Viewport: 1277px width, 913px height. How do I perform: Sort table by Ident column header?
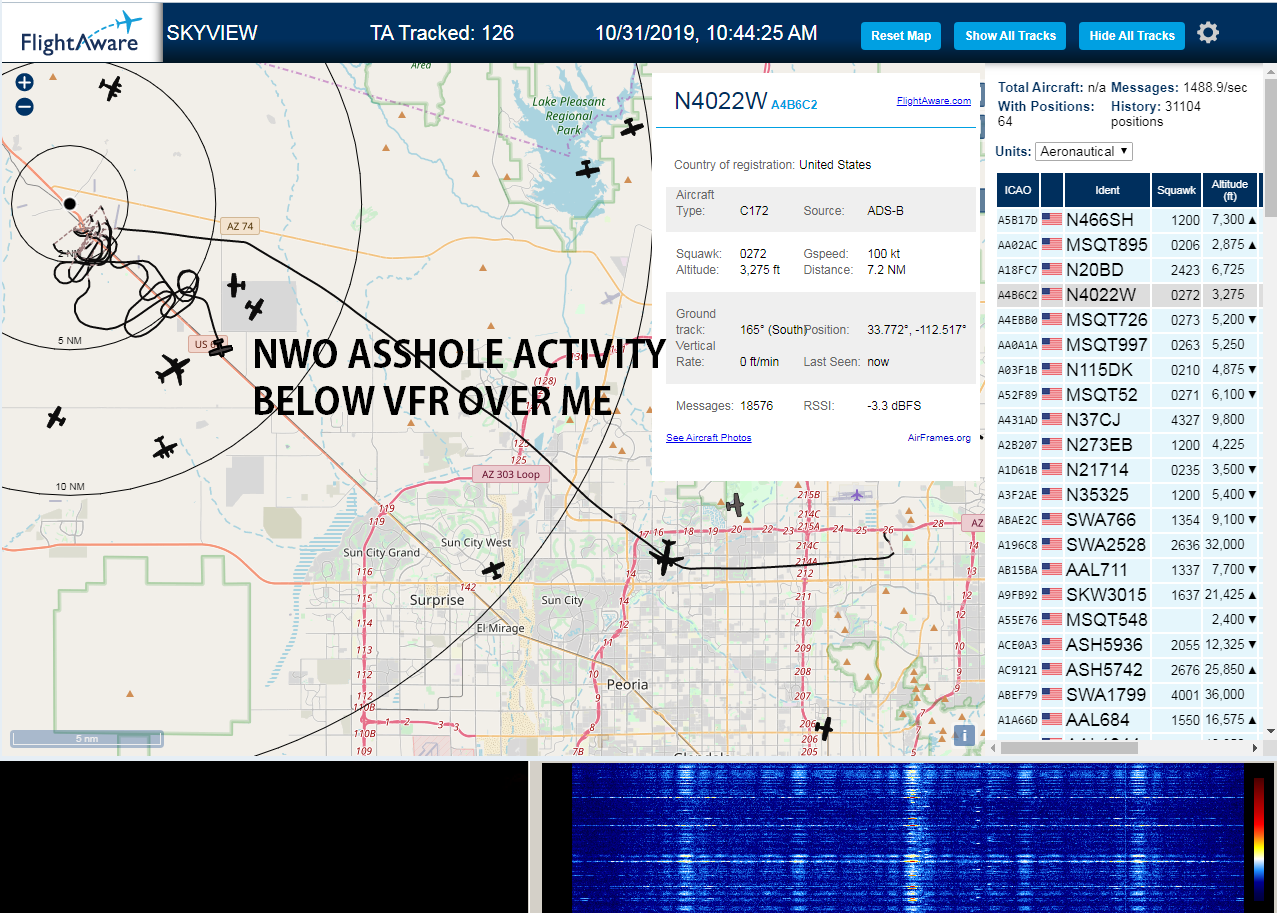[1107, 189]
